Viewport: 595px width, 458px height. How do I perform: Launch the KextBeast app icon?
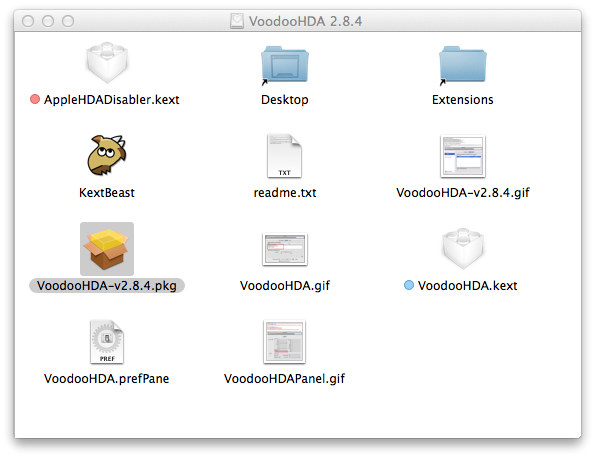tap(107, 155)
